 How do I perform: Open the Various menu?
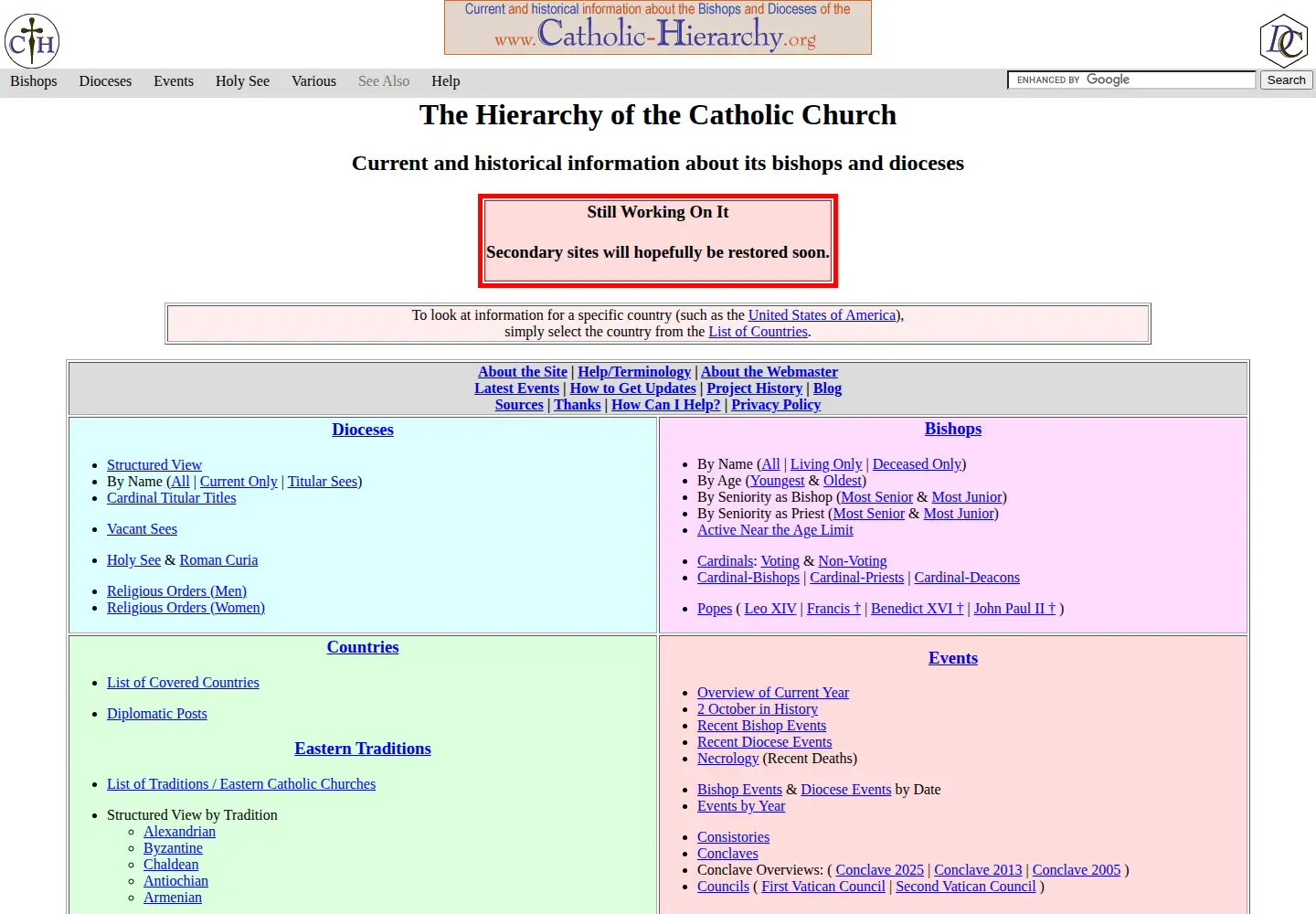pos(313,81)
